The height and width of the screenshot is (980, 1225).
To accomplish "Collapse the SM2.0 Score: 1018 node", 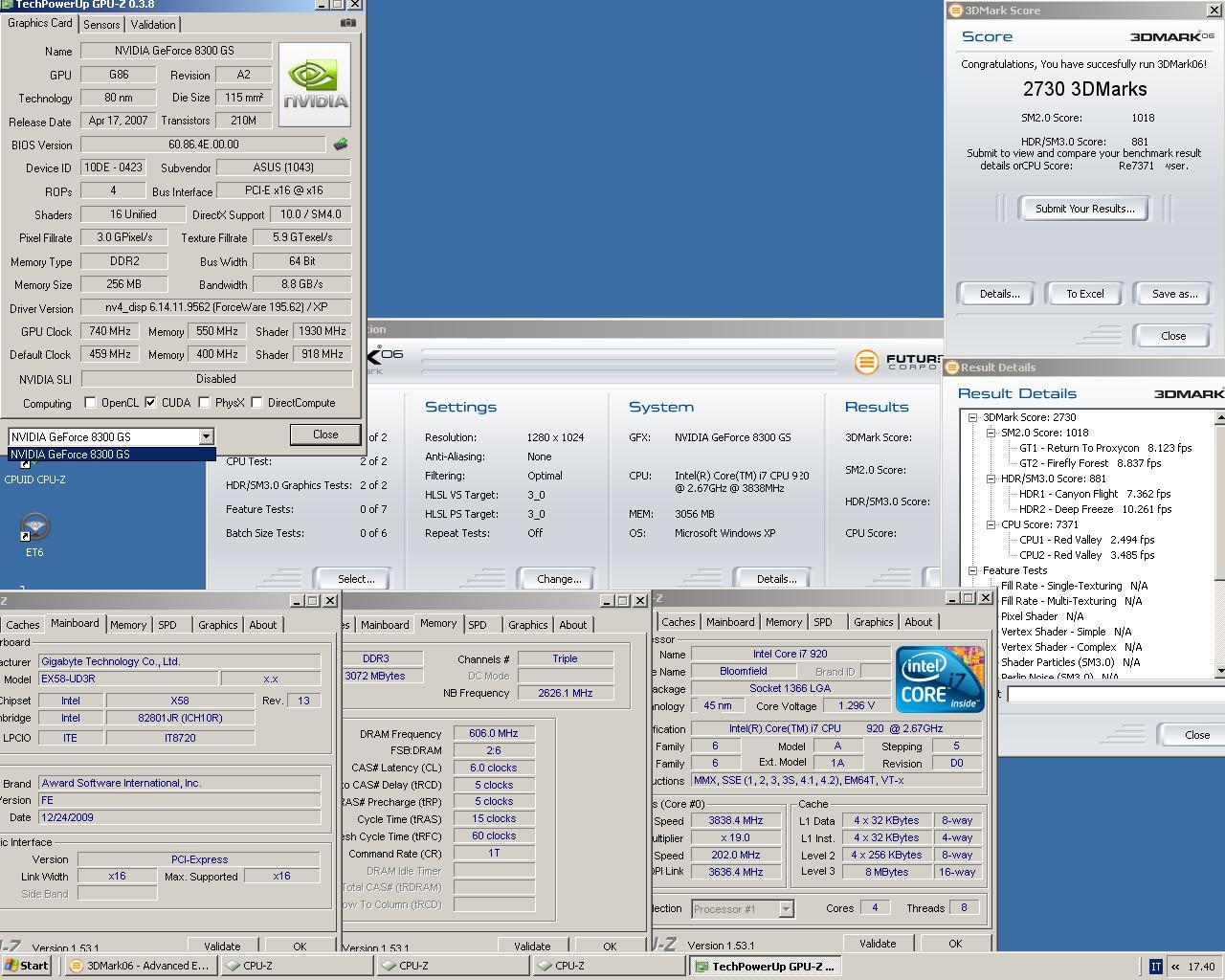I will (x=991, y=433).
